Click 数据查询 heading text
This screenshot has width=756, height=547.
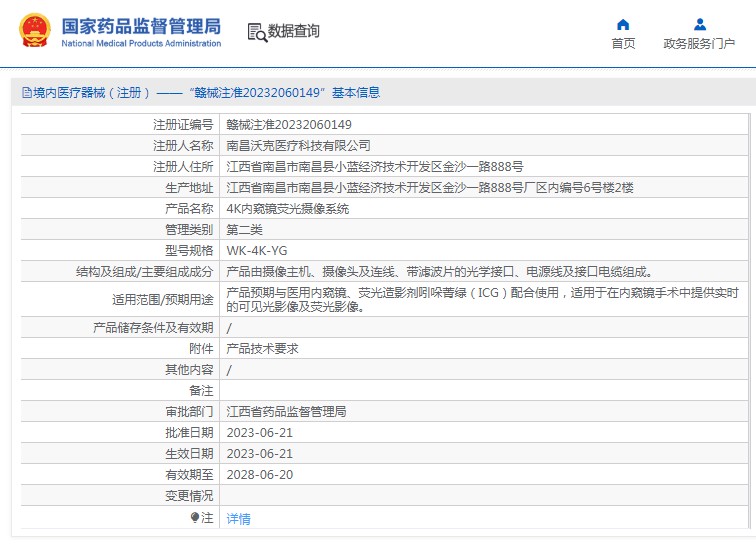(x=294, y=31)
